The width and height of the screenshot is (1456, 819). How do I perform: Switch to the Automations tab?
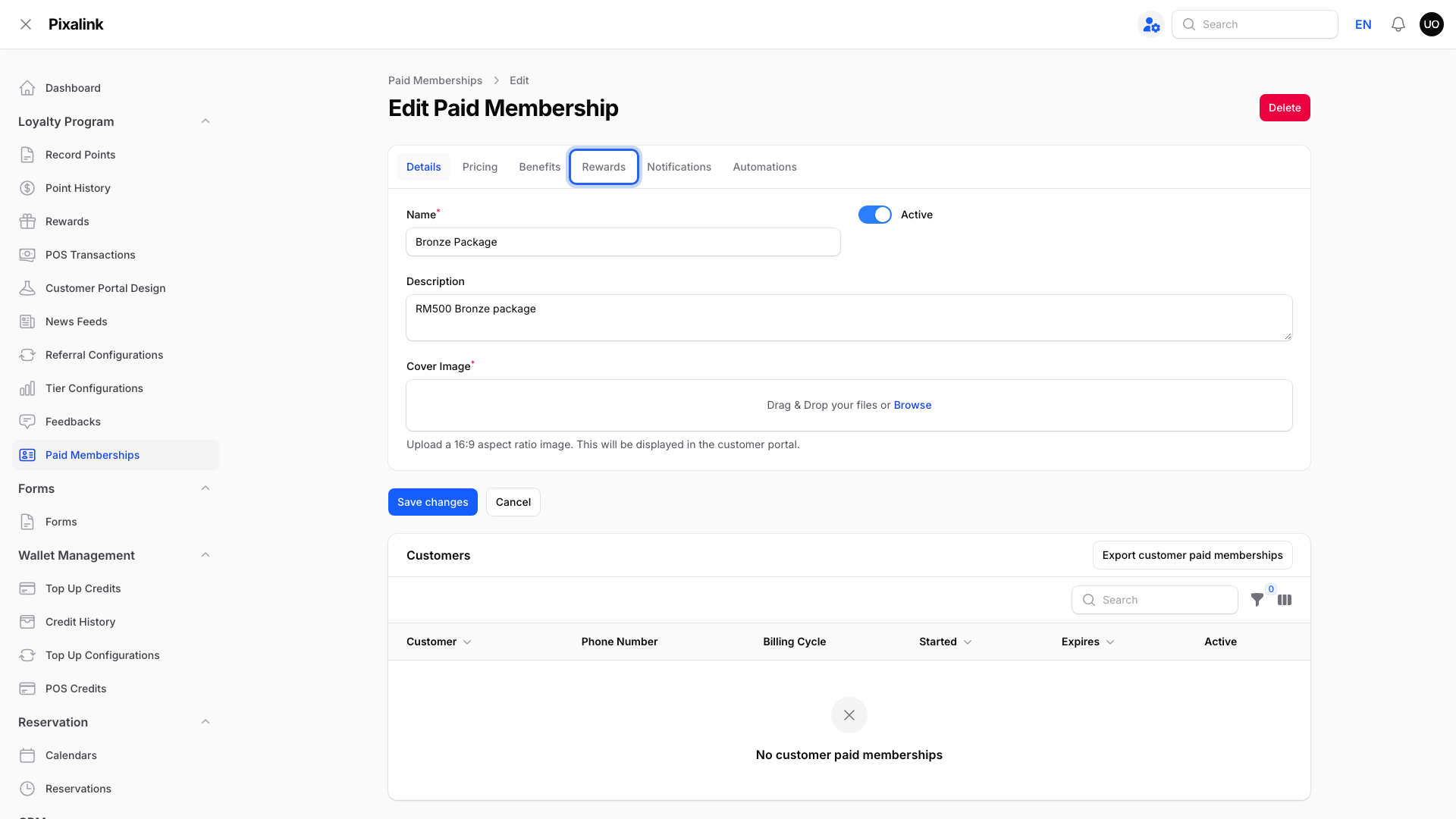pos(764,167)
